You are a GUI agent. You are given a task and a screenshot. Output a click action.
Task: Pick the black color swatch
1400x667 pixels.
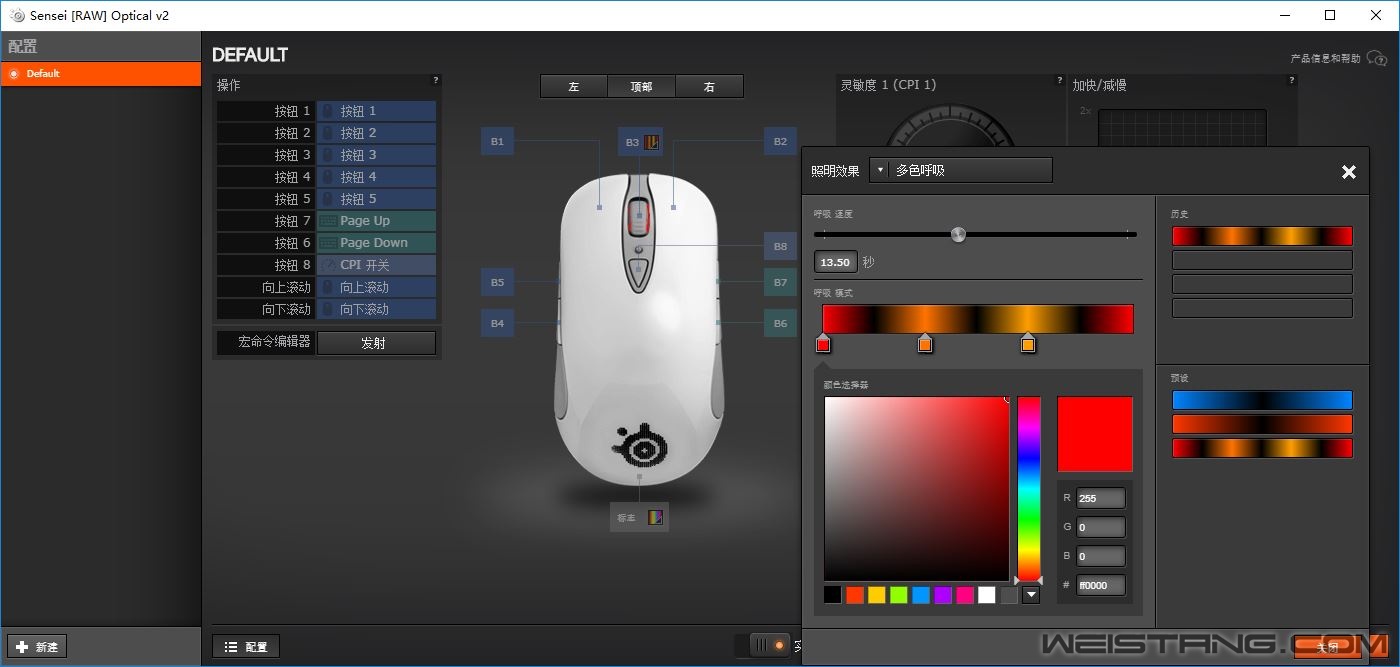click(x=833, y=595)
